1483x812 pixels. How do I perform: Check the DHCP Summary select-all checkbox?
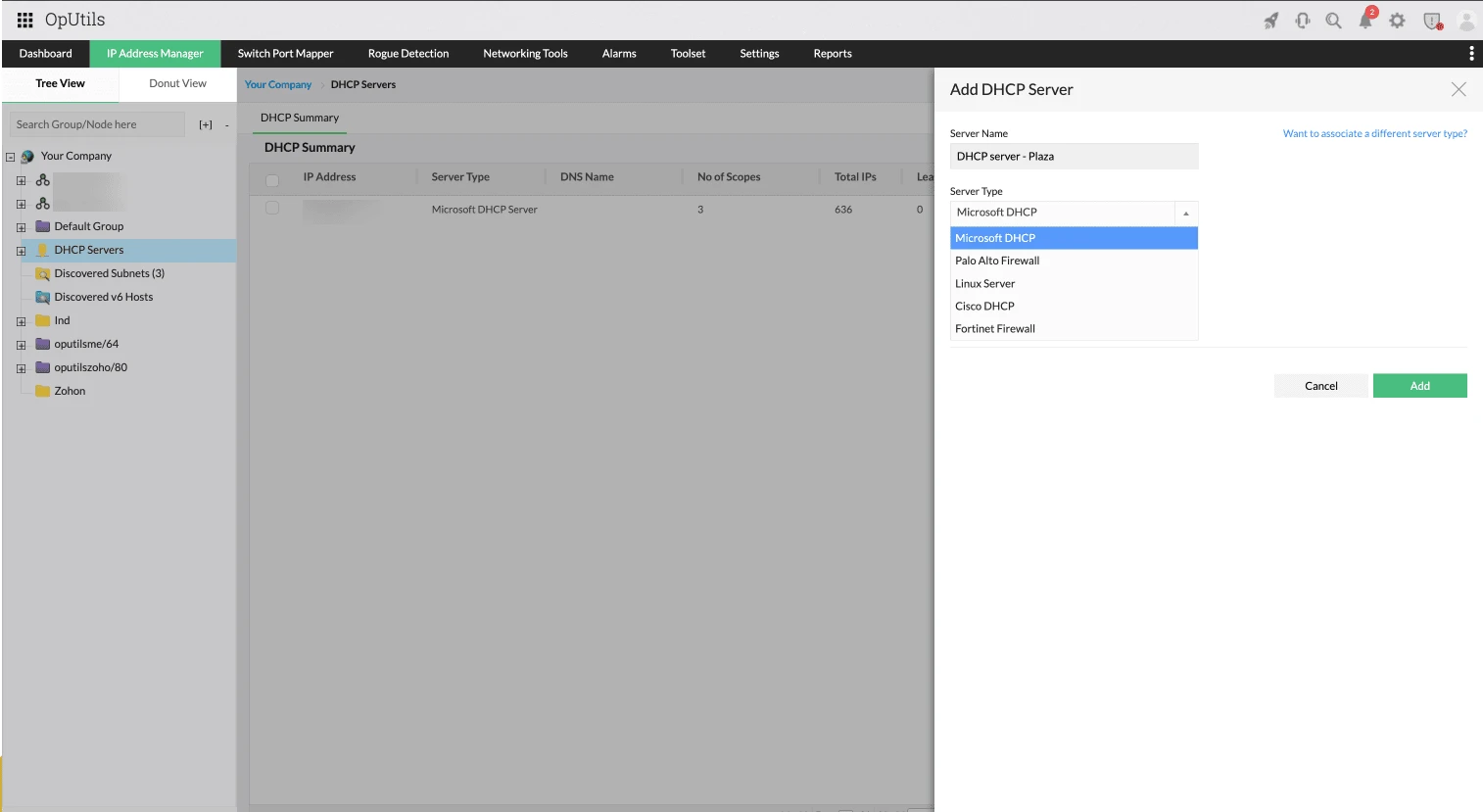pos(271,176)
